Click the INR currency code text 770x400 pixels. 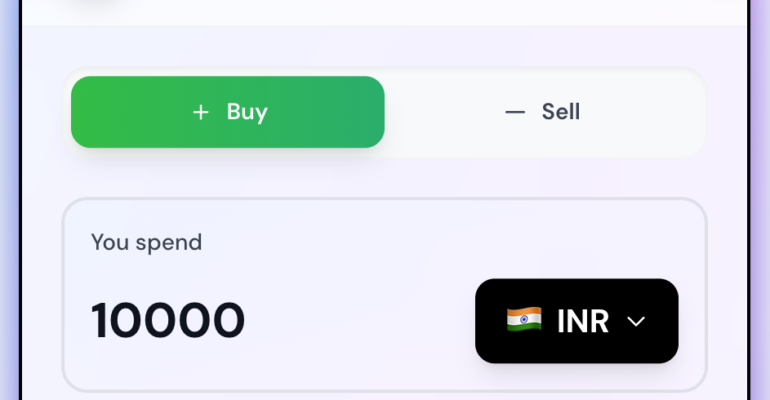[x=583, y=321]
